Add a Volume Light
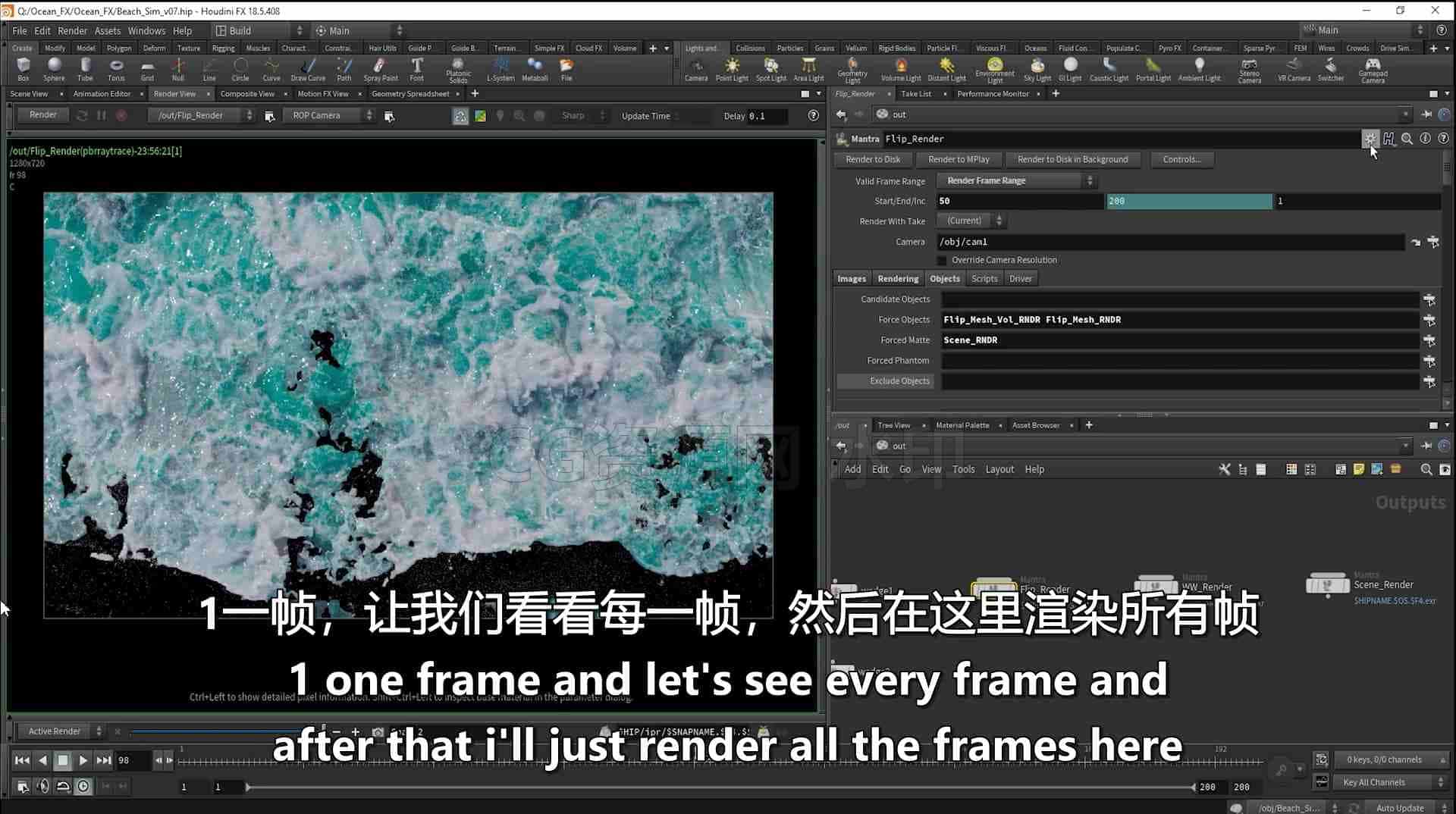 point(901,69)
